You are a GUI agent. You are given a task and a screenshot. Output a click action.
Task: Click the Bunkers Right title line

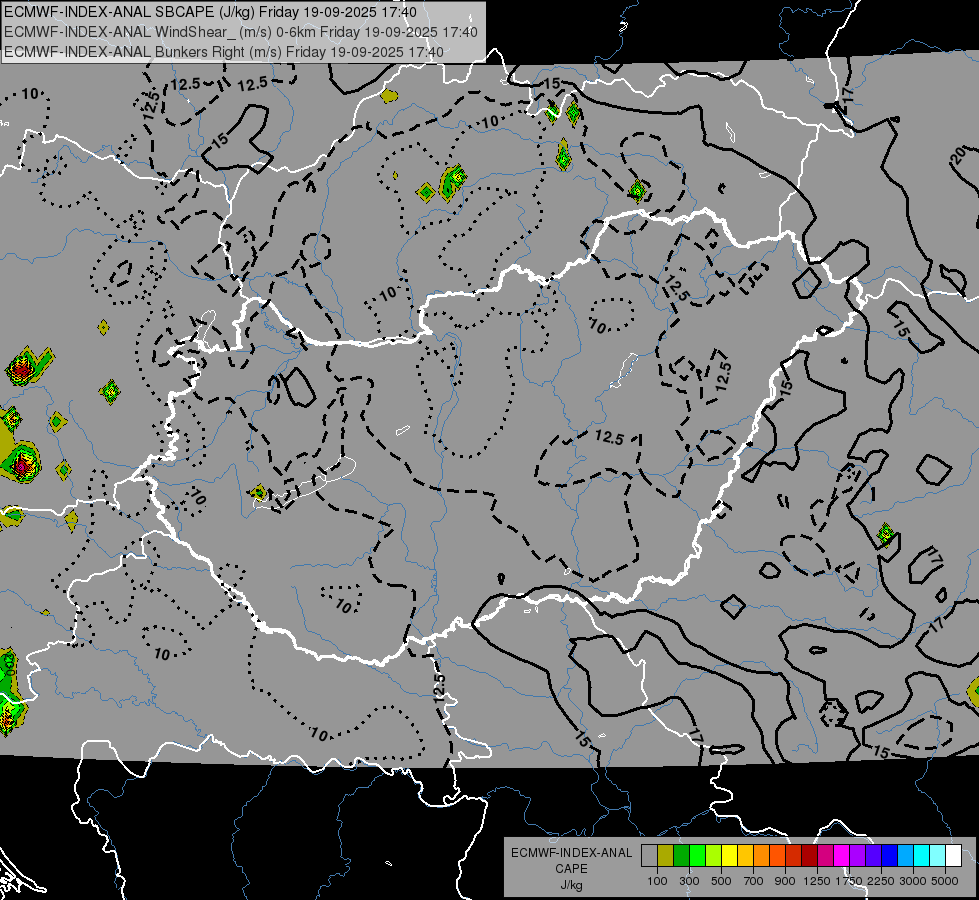224,52
